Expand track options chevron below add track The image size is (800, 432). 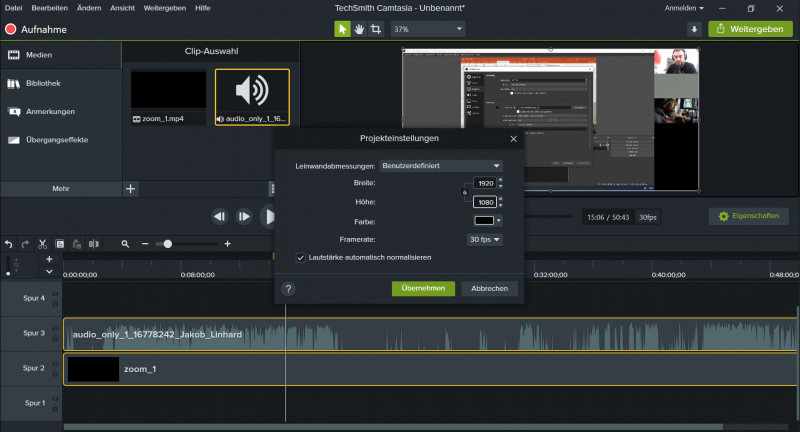point(49,272)
